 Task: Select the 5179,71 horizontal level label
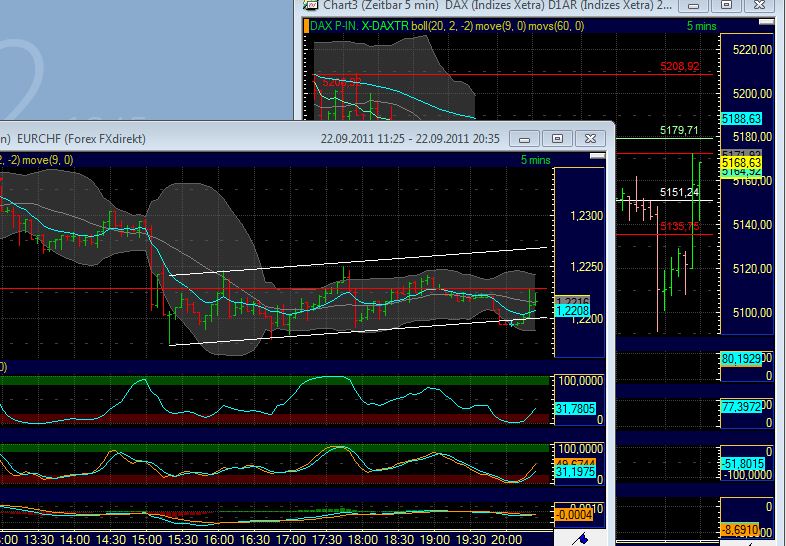click(x=680, y=131)
